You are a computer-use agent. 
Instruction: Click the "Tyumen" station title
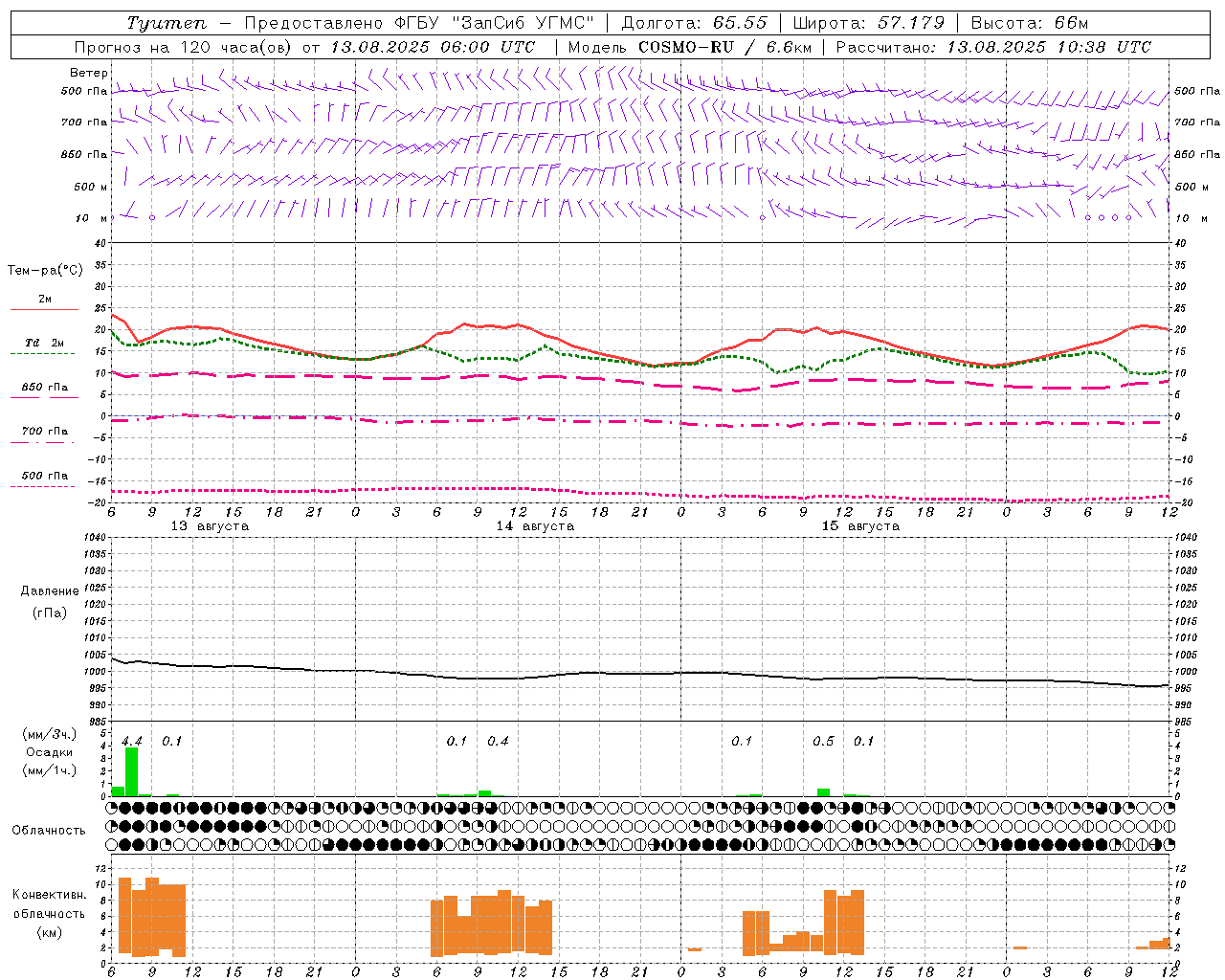pyautogui.click(x=167, y=23)
